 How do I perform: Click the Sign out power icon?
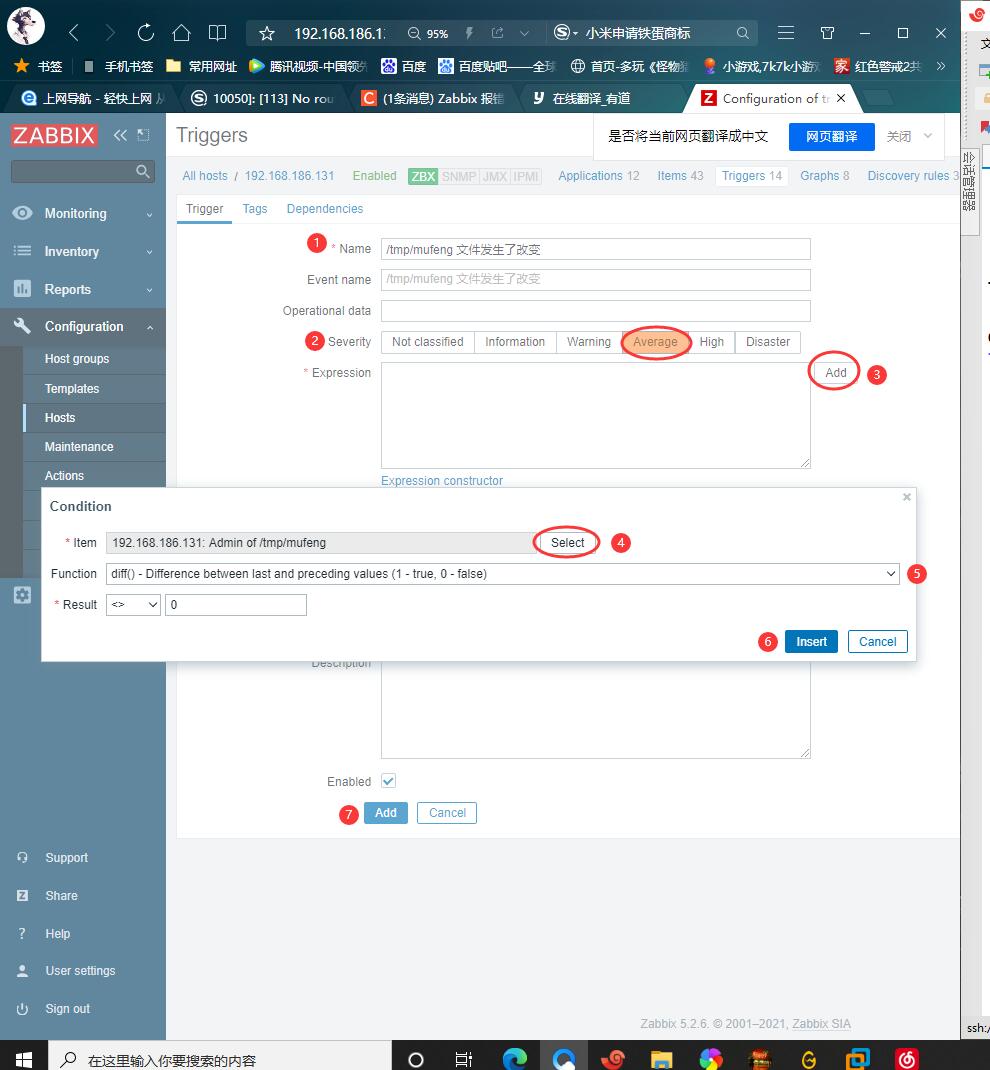pos(23,1009)
